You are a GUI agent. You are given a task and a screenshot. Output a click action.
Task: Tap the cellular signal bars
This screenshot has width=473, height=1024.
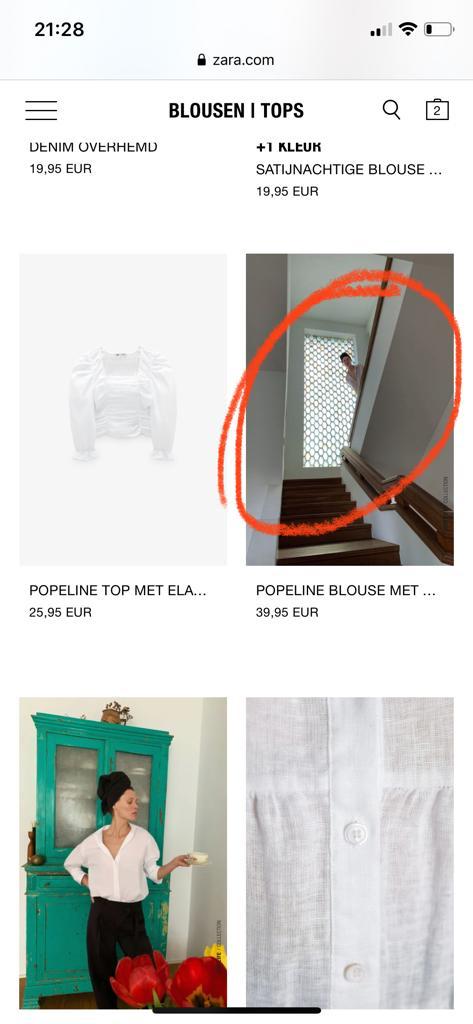[x=381, y=29]
